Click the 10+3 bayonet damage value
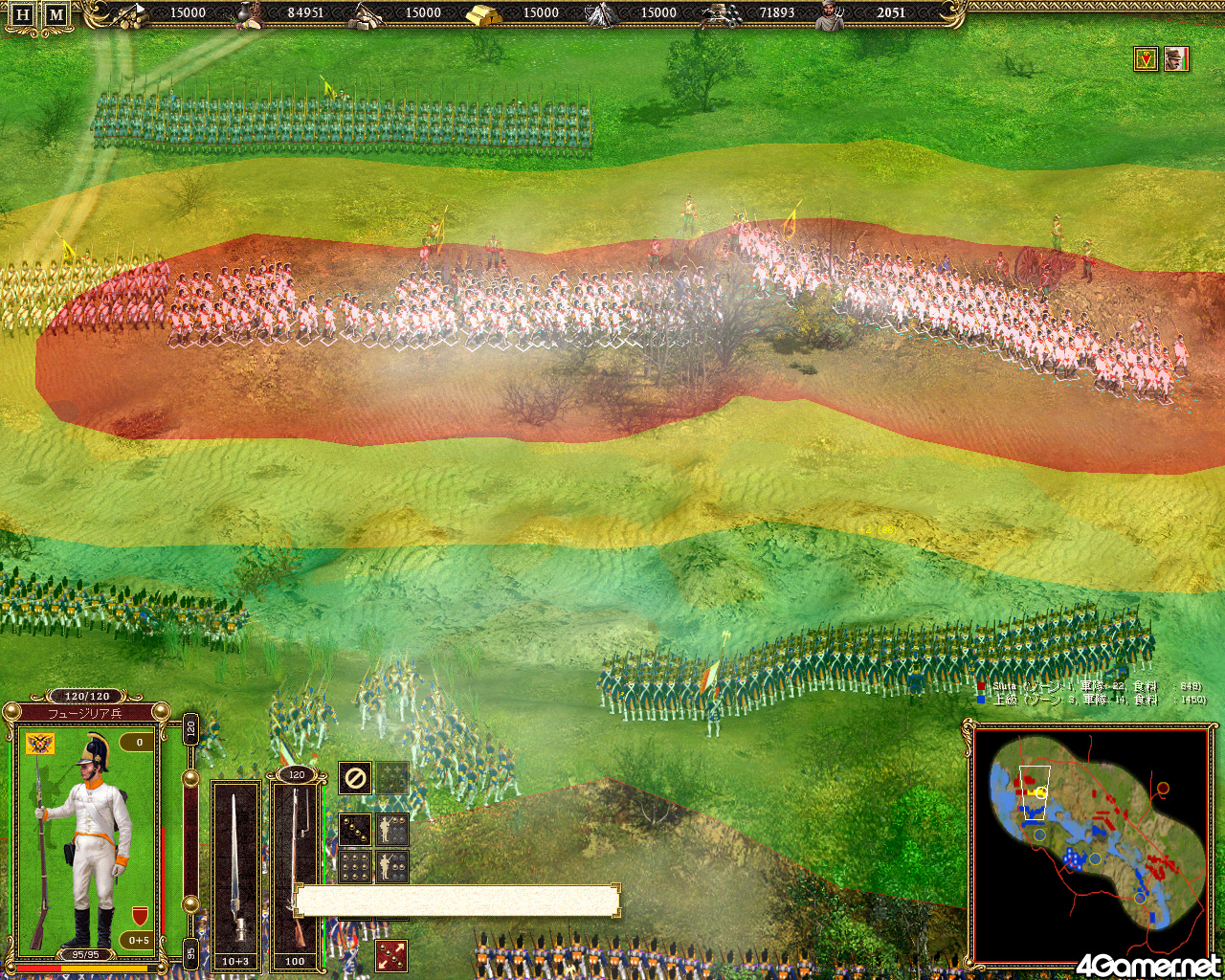This screenshot has height=980, width=1225. click(x=235, y=961)
